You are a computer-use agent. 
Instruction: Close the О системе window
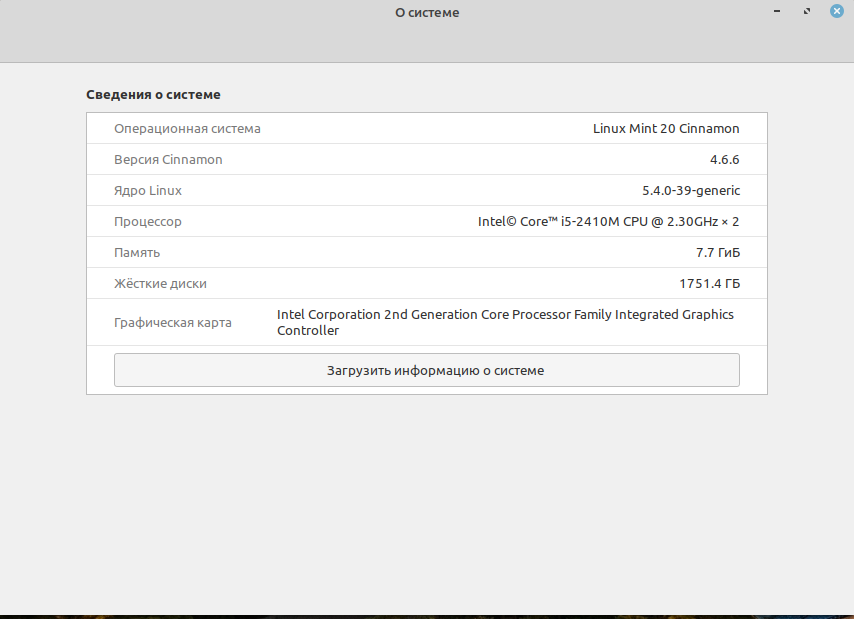[837, 11]
